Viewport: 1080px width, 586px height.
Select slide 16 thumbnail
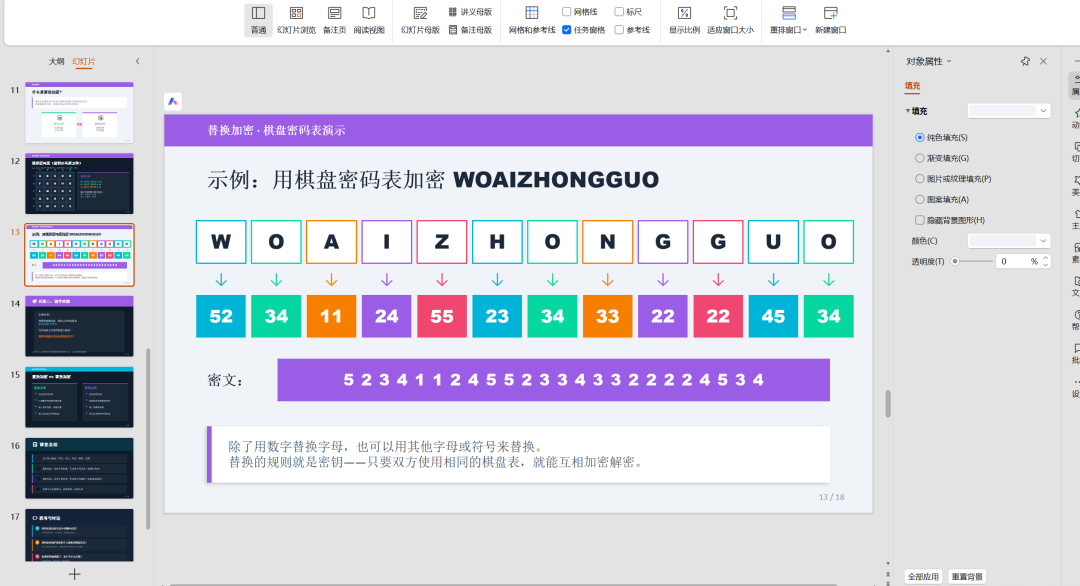pyautogui.click(x=79, y=468)
